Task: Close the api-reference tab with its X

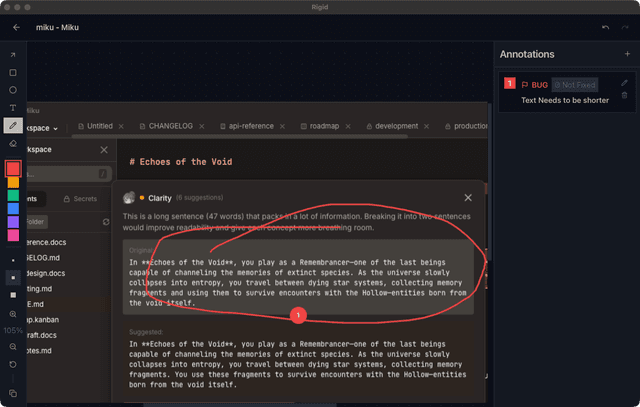Action: coord(282,127)
